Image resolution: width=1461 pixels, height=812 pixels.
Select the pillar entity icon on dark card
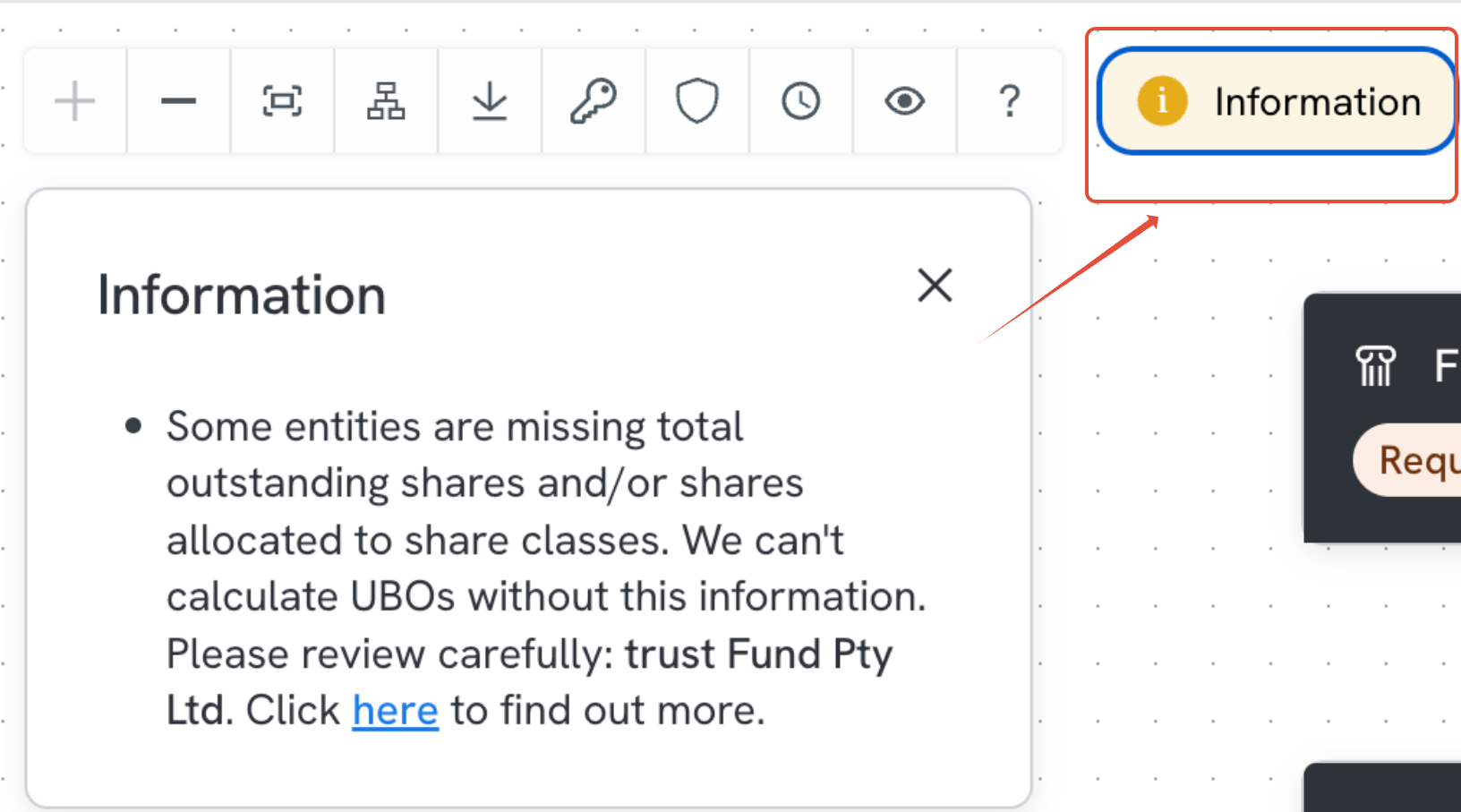[1375, 365]
